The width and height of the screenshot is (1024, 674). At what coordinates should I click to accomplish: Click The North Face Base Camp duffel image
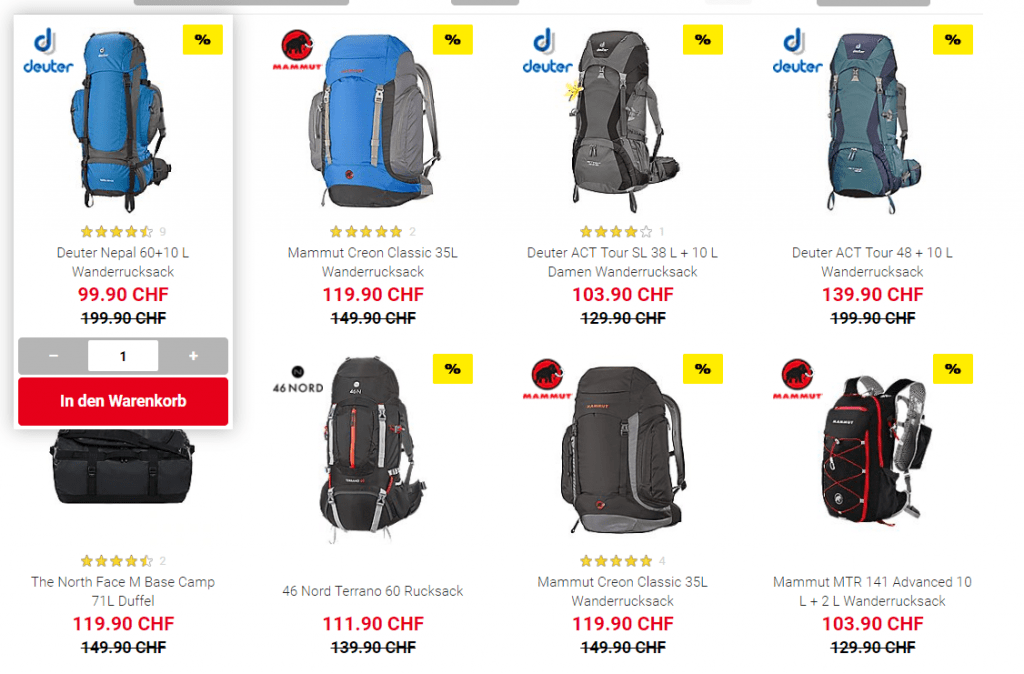[123, 467]
